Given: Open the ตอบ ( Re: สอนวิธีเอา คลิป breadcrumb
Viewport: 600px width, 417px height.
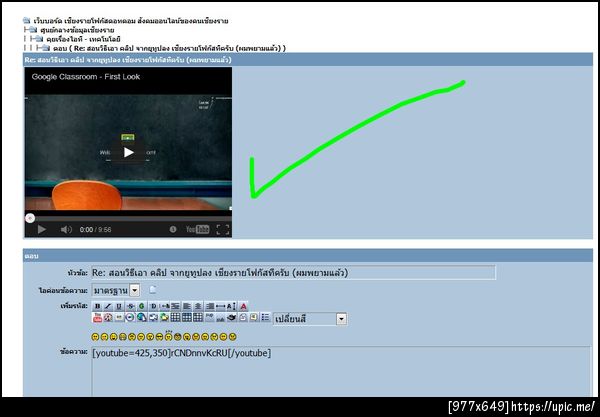Looking at the screenshot, I should pyautogui.click(x=169, y=48).
